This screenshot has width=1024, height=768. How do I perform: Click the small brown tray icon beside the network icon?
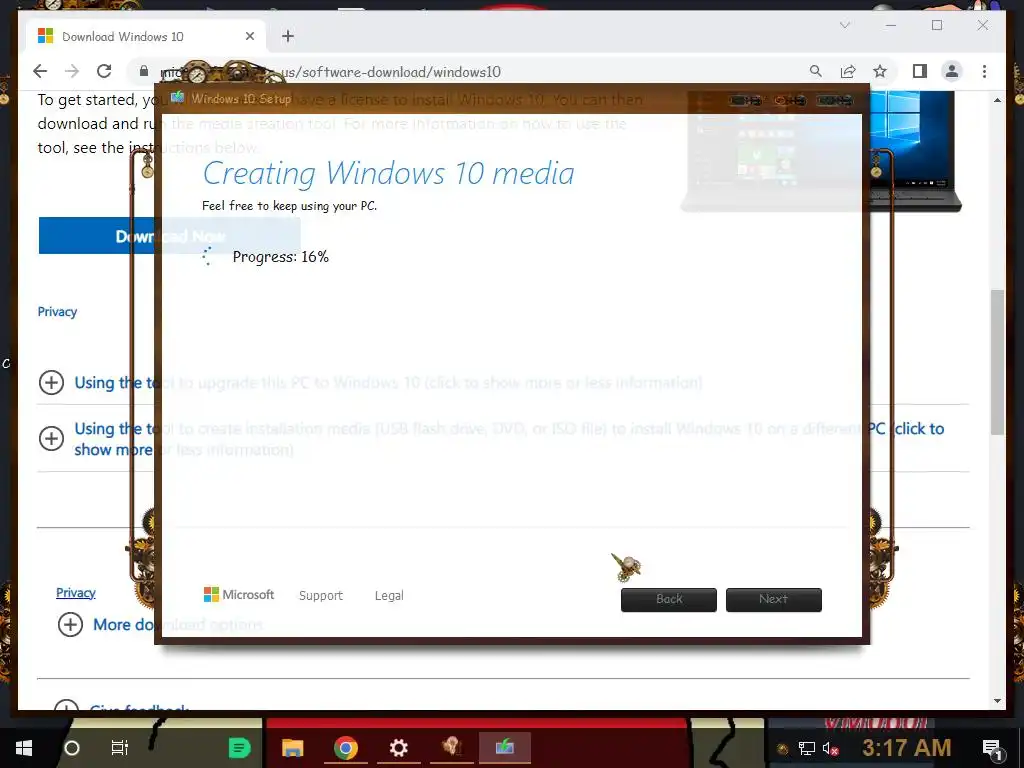pyautogui.click(x=782, y=748)
